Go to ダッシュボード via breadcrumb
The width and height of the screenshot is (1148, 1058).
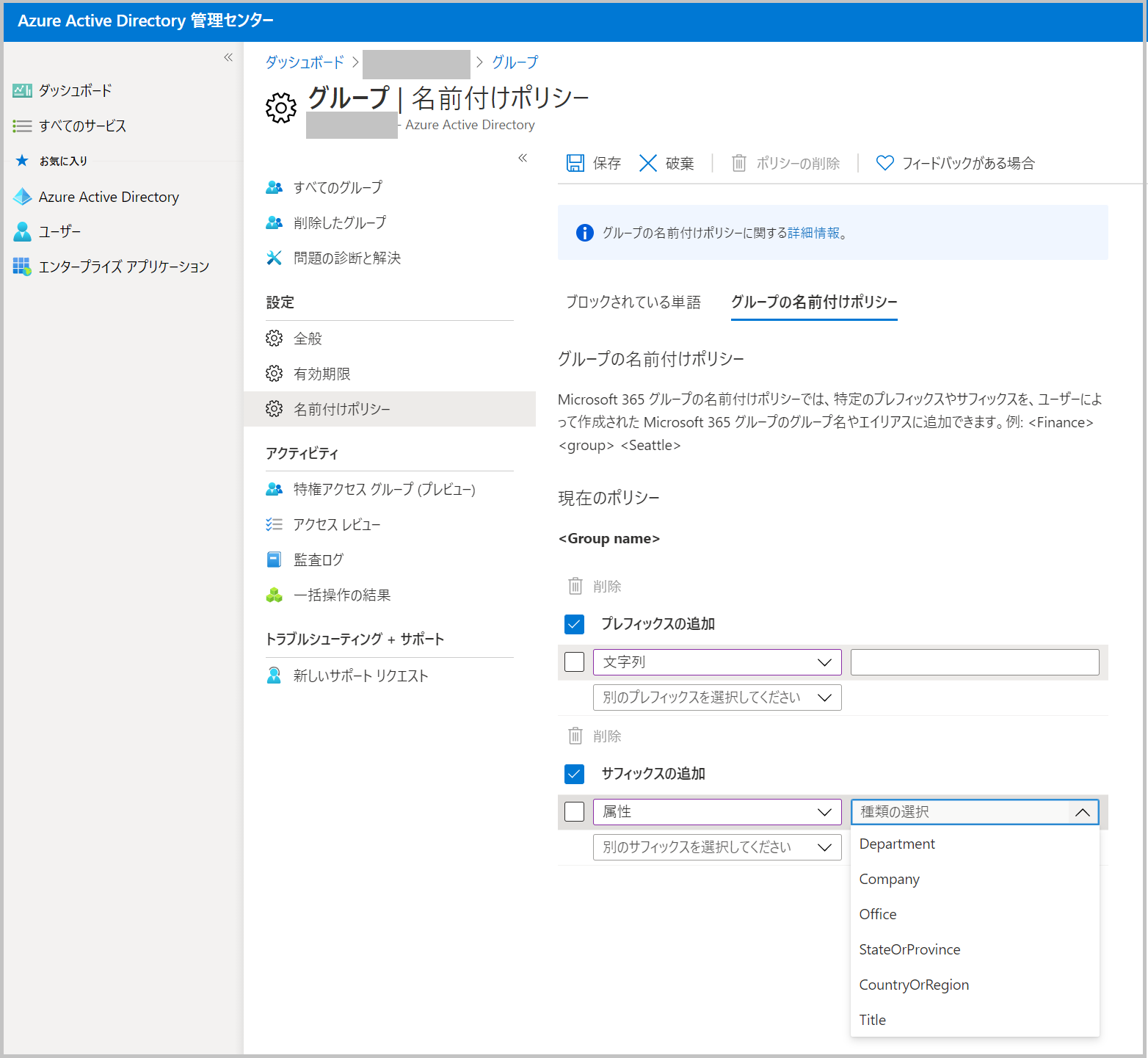click(305, 62)
